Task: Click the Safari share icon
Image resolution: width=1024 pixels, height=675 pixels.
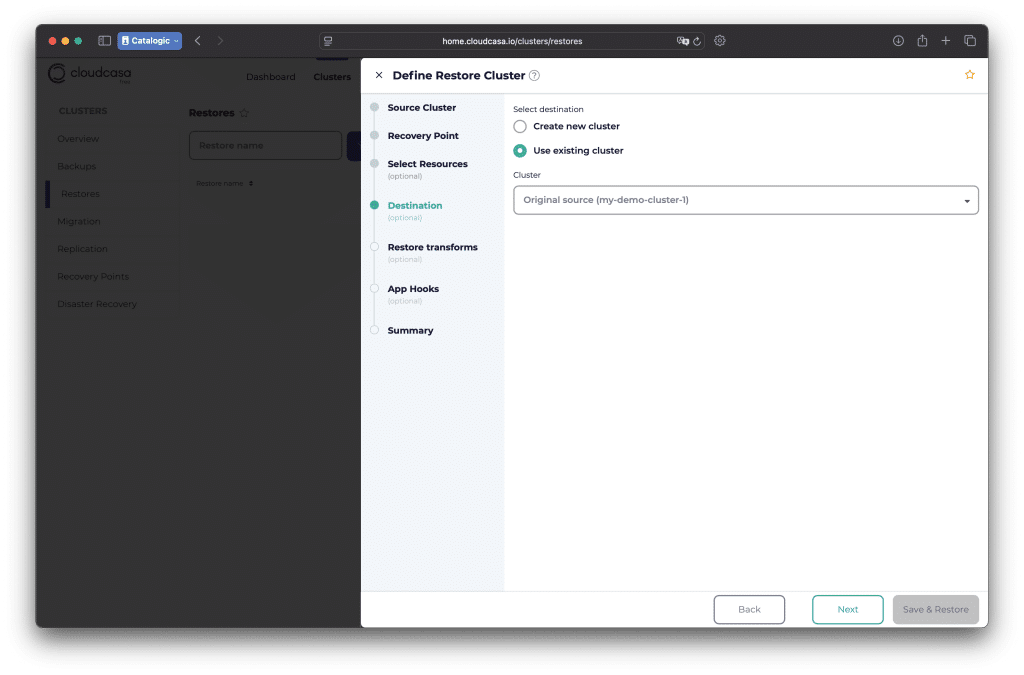Action: [922, 41]
